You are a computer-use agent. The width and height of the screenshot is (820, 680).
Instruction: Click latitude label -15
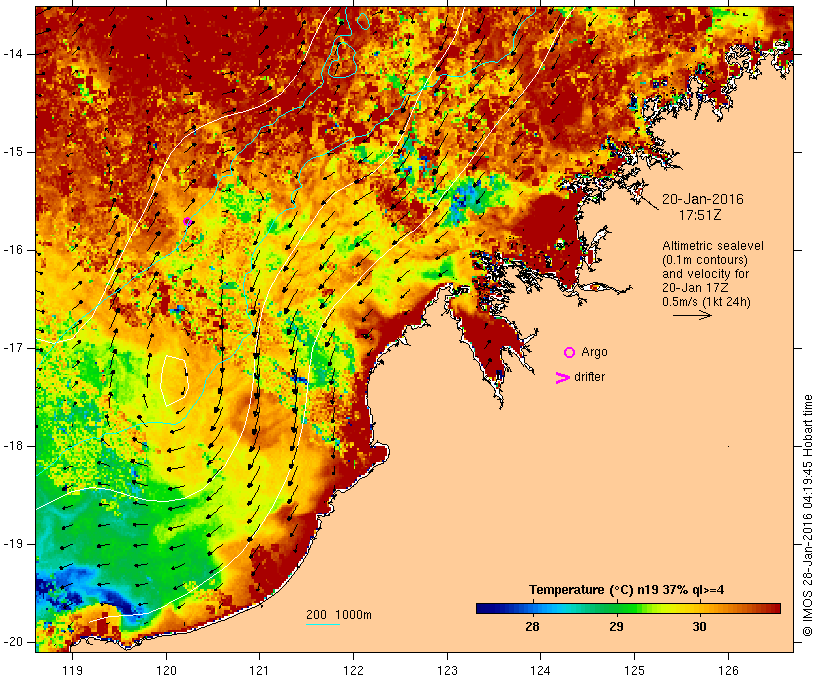12,152
